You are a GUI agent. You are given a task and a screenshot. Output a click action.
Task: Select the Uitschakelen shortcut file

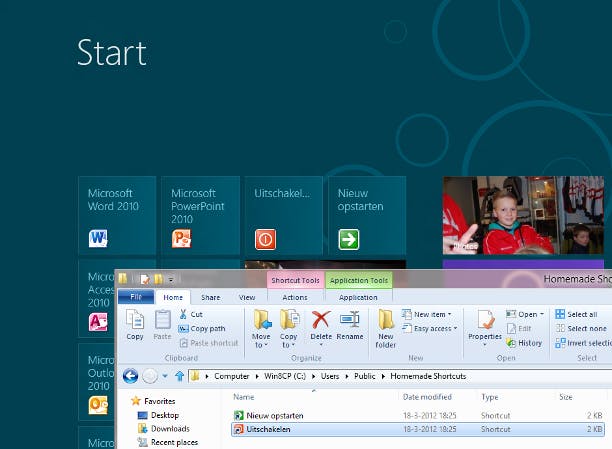(418, 429)
